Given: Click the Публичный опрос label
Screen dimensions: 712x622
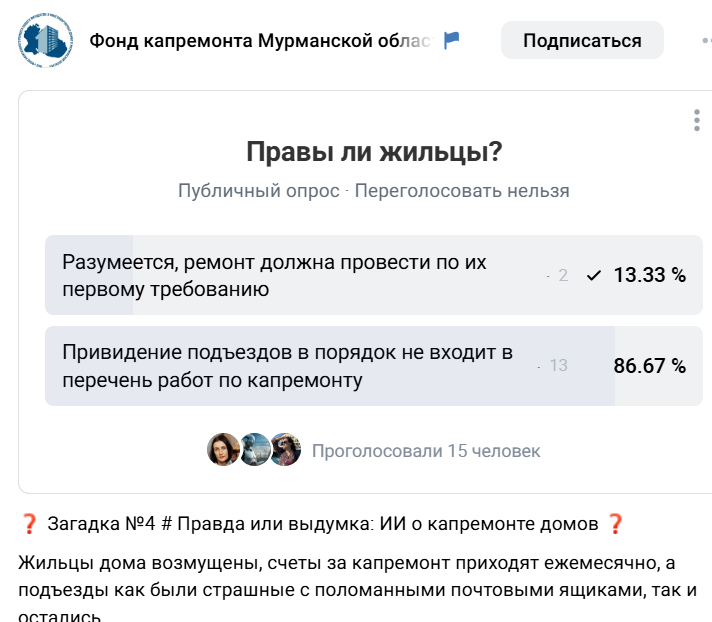Looking at the screenshot, I should point(258,191).
